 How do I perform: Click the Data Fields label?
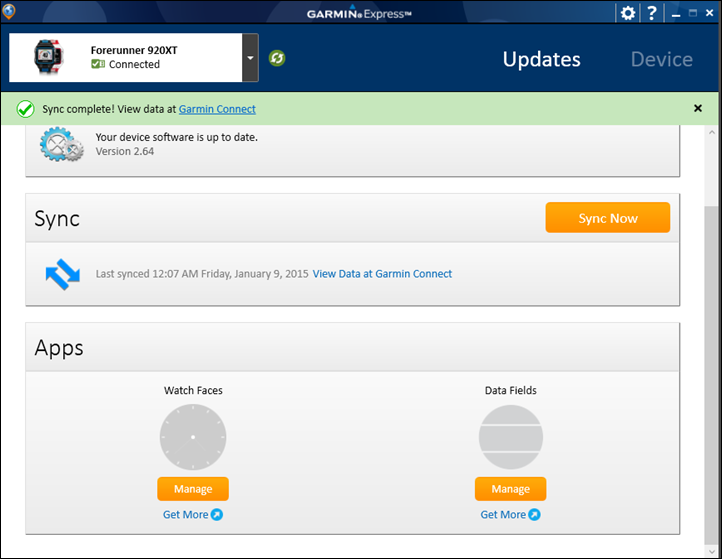point(511,390)
